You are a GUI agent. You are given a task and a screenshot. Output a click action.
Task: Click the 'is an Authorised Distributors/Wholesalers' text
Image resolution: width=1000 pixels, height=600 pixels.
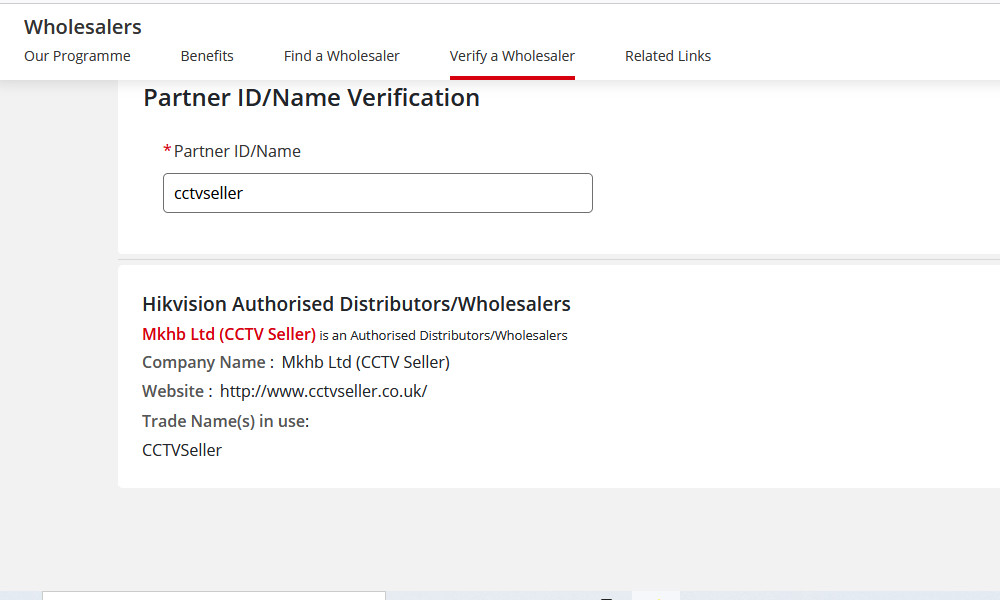coord(443,335)
